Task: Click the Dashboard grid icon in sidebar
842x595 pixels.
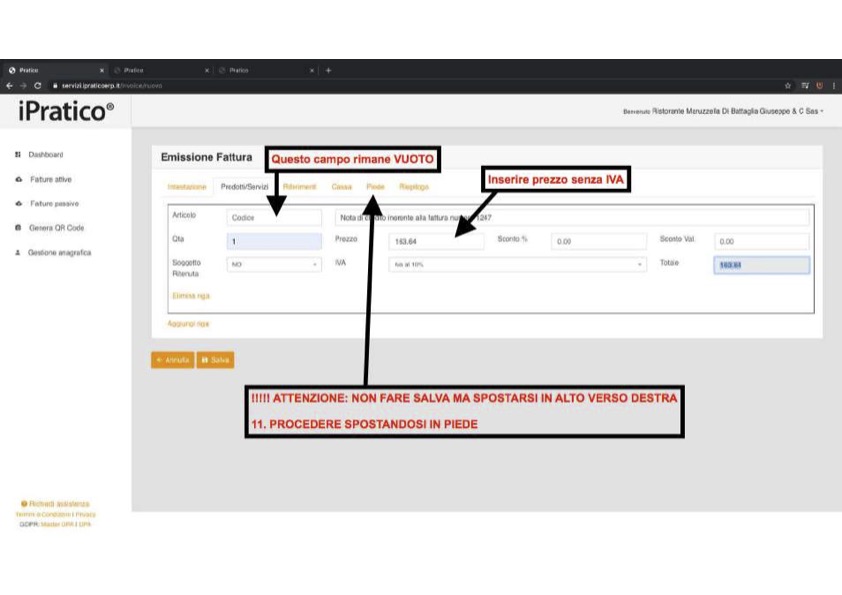Action: coord(18,155)
